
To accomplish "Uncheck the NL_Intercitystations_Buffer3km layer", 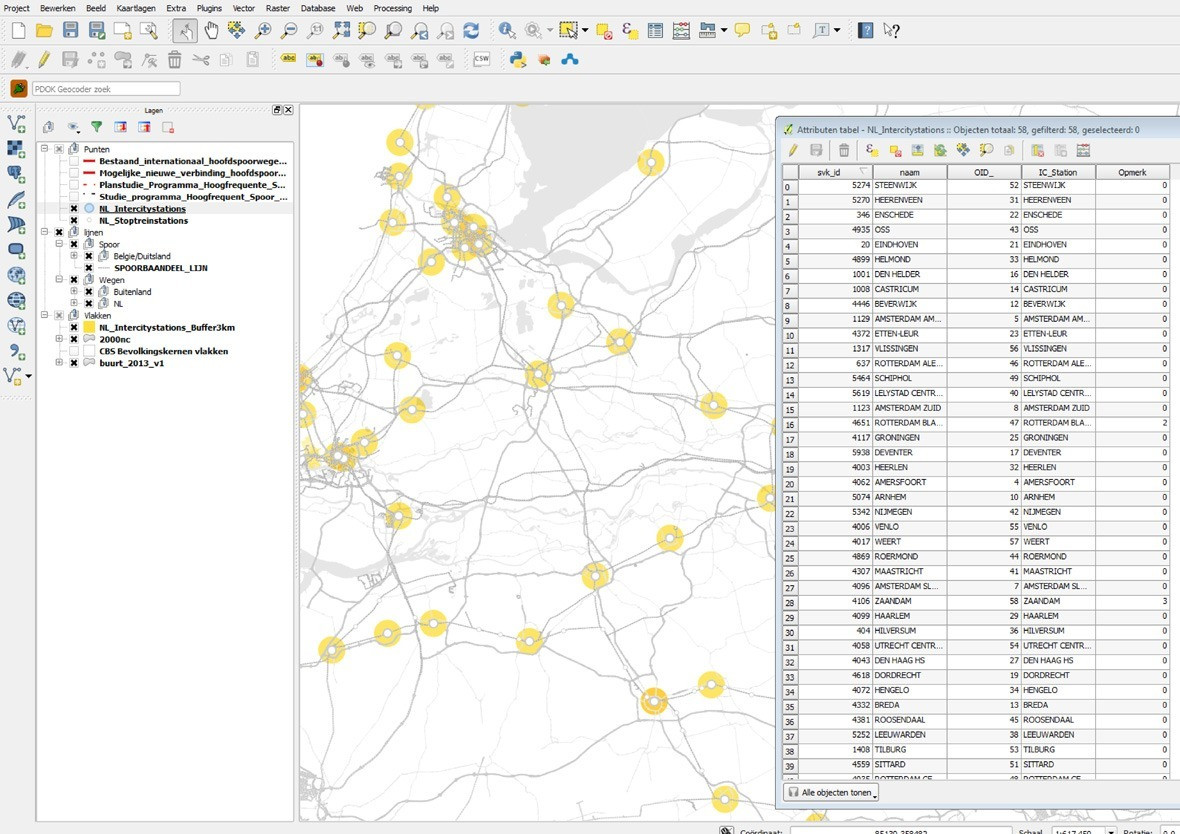I will (74, 327).
